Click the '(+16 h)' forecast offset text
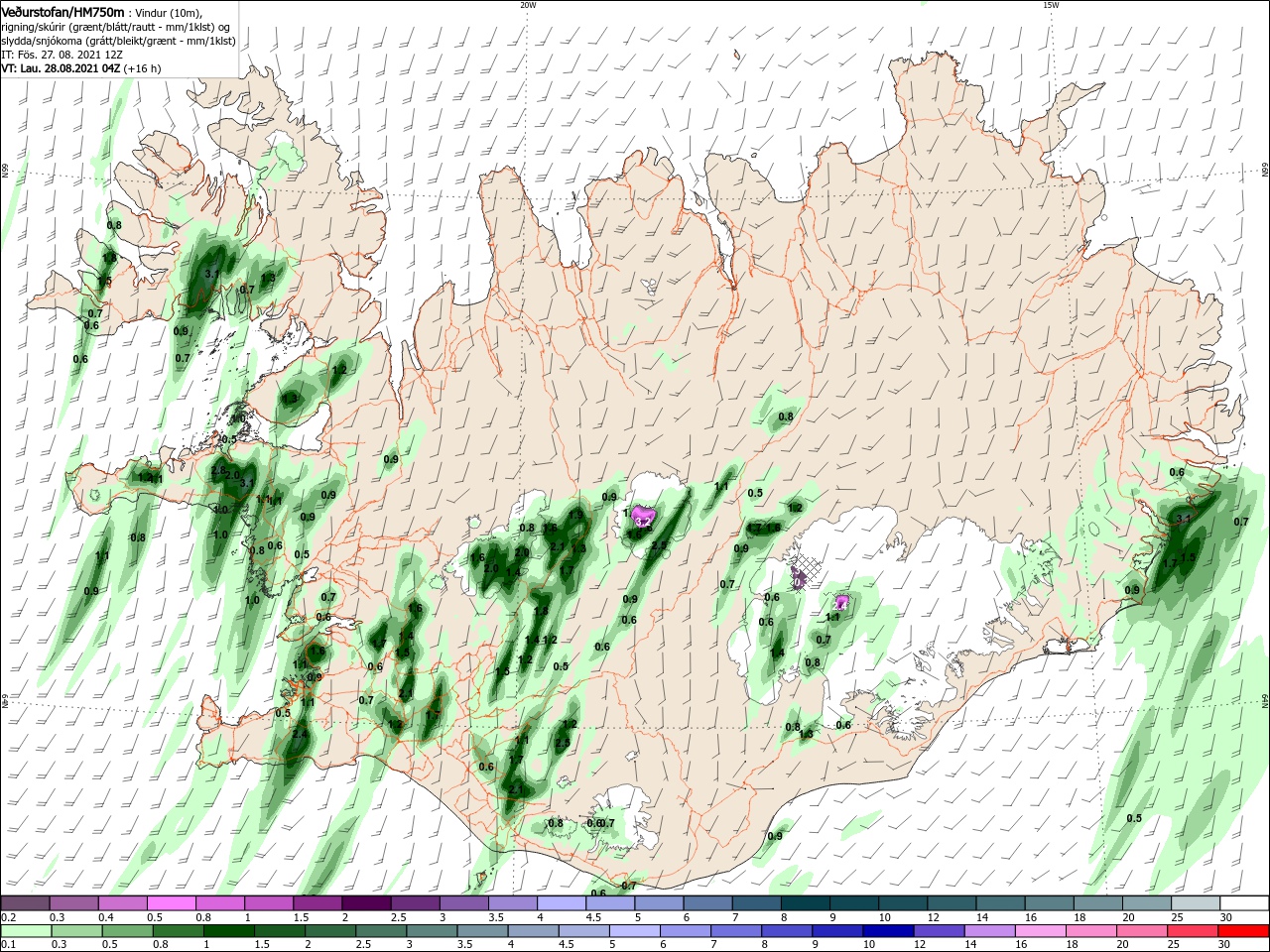The image size is (1270, 952). pyautogui.click(x=143, y=68)
